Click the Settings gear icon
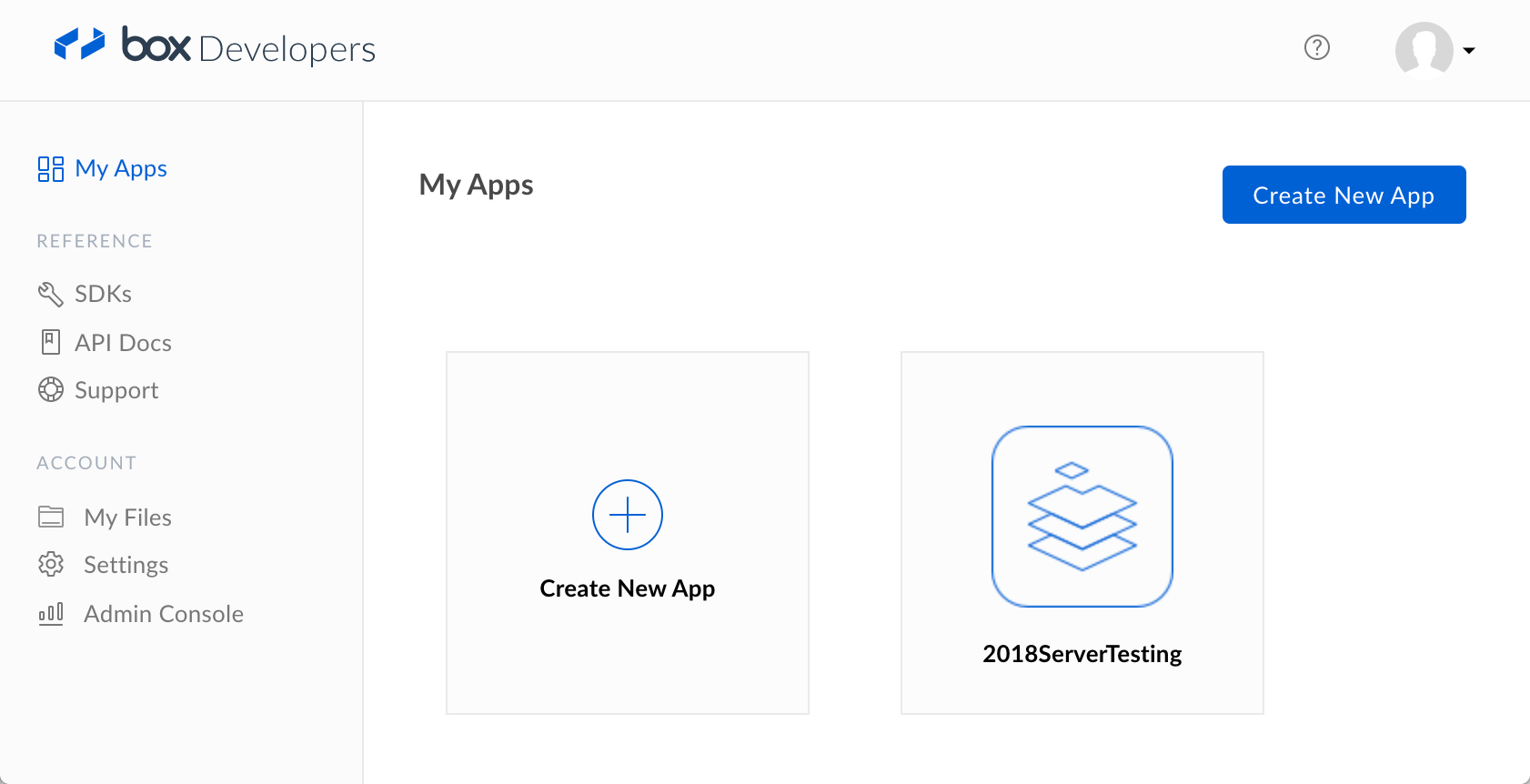Screen dimensions: 1530x784 (51, 564)
